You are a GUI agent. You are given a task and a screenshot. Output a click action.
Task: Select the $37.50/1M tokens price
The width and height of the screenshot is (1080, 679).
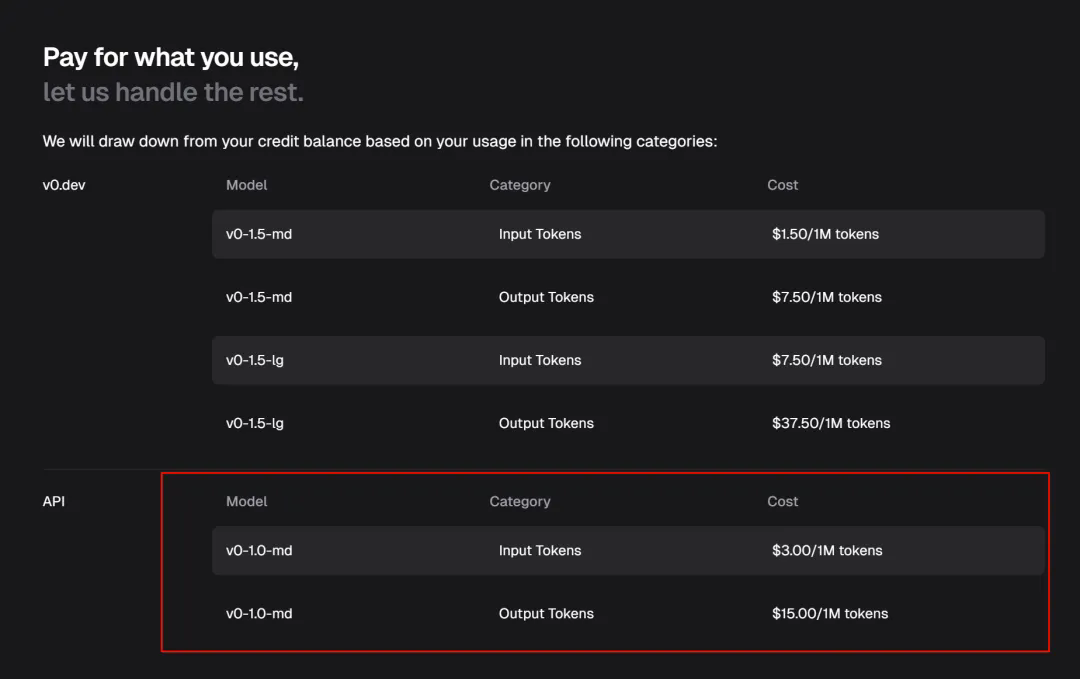[x=829, y=423]
